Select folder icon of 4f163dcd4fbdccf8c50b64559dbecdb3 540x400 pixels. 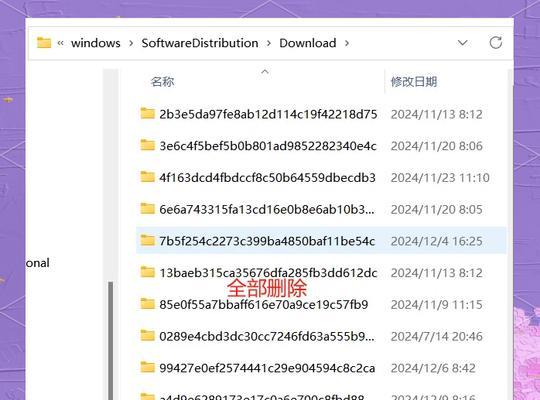point(148,177)
